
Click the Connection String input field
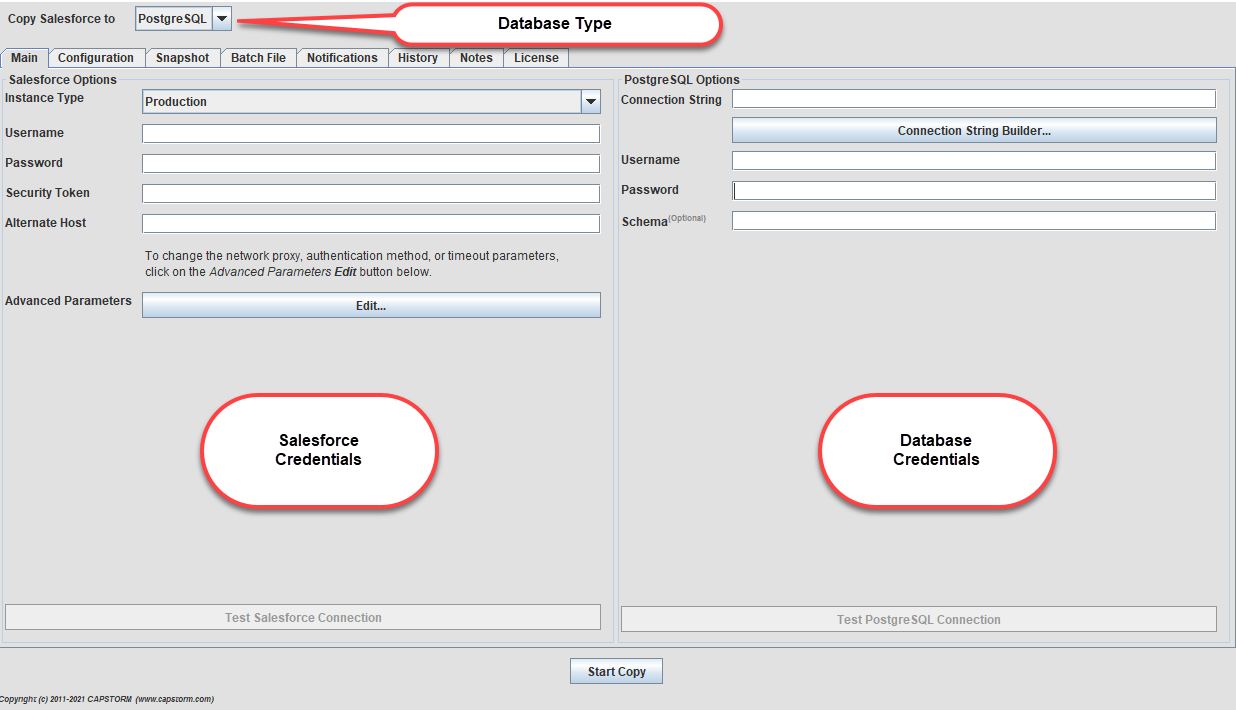point(974,99)
